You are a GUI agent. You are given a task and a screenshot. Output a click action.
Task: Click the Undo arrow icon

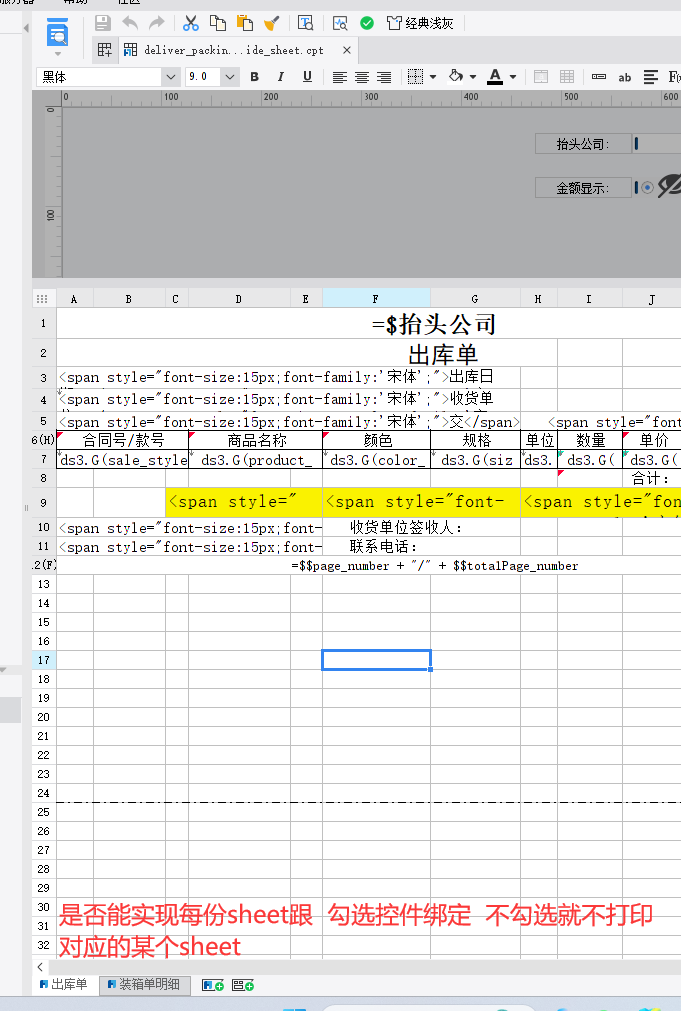click(130, 23)
